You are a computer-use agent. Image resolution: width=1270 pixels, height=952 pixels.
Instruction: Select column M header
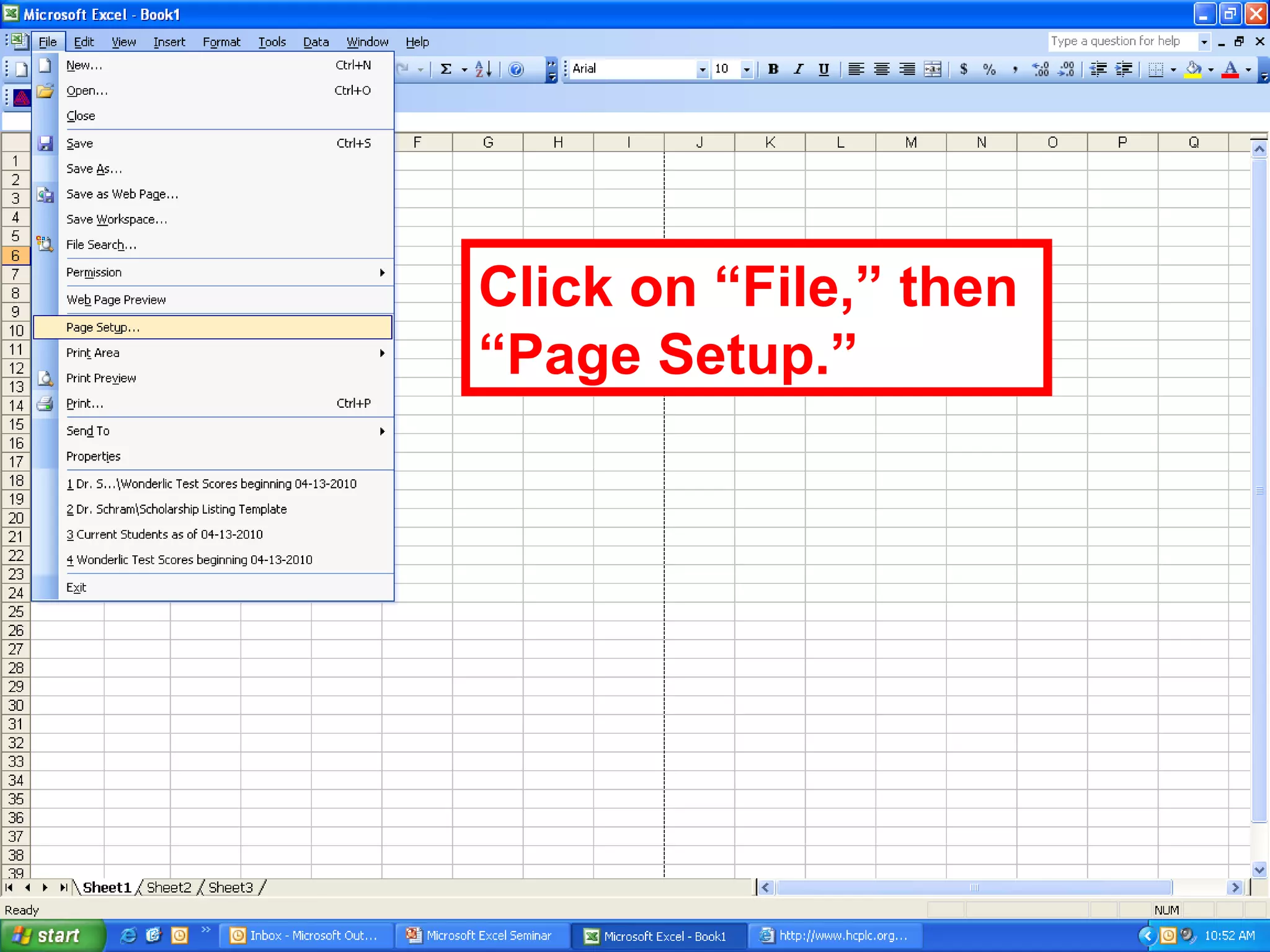point(911,143)
